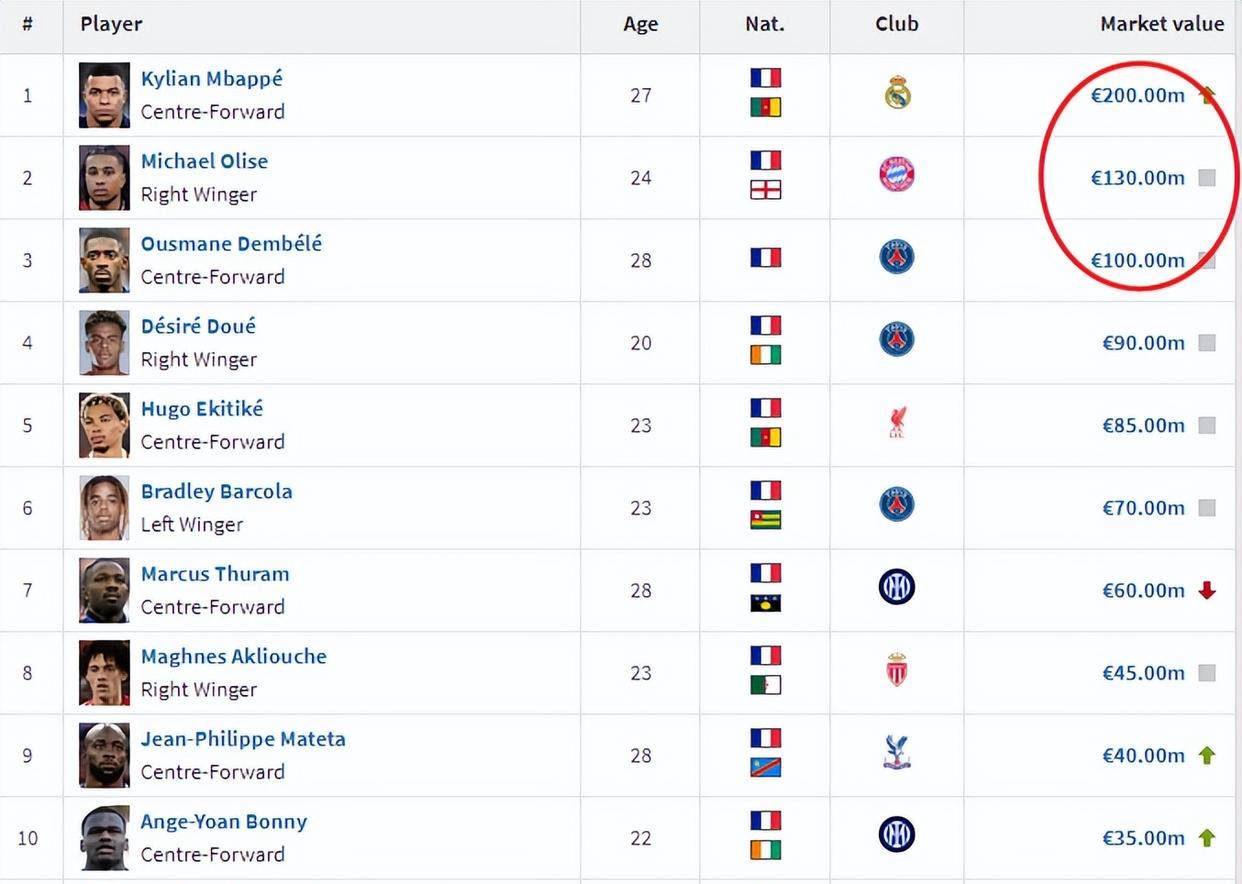The height and width of the screenshot is (884, 1242).
Task: Click Marcus Thuram's Inter Milan crest
Action: 897,588
